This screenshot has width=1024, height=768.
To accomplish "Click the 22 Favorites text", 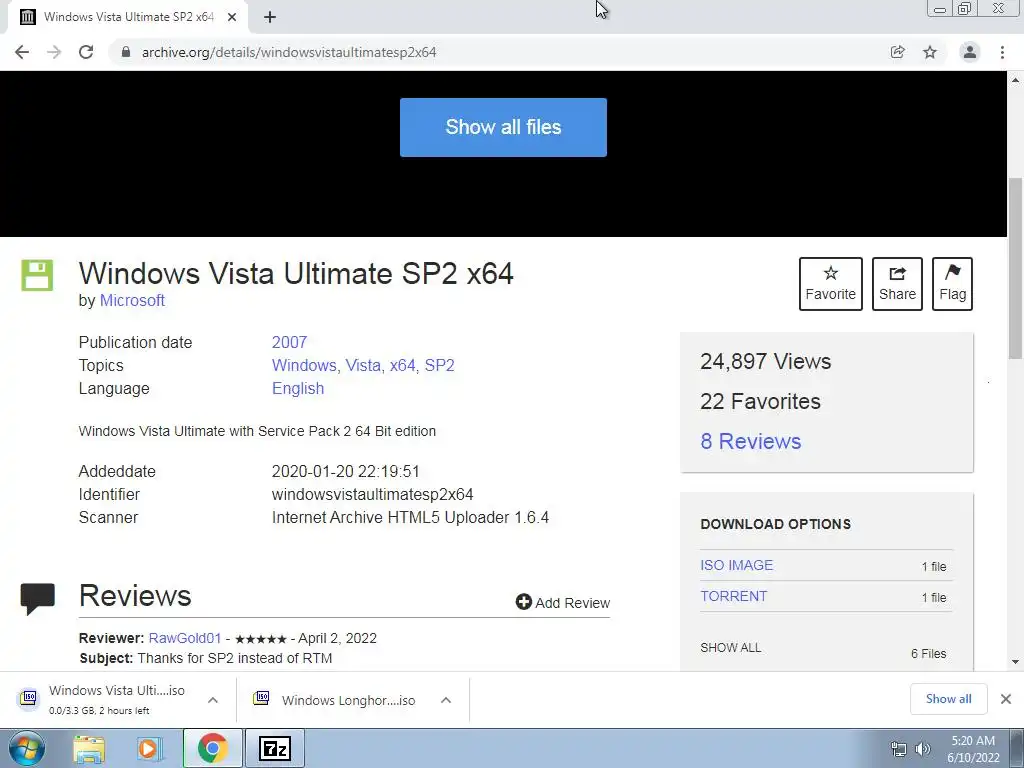I will (x=760, y=402).
